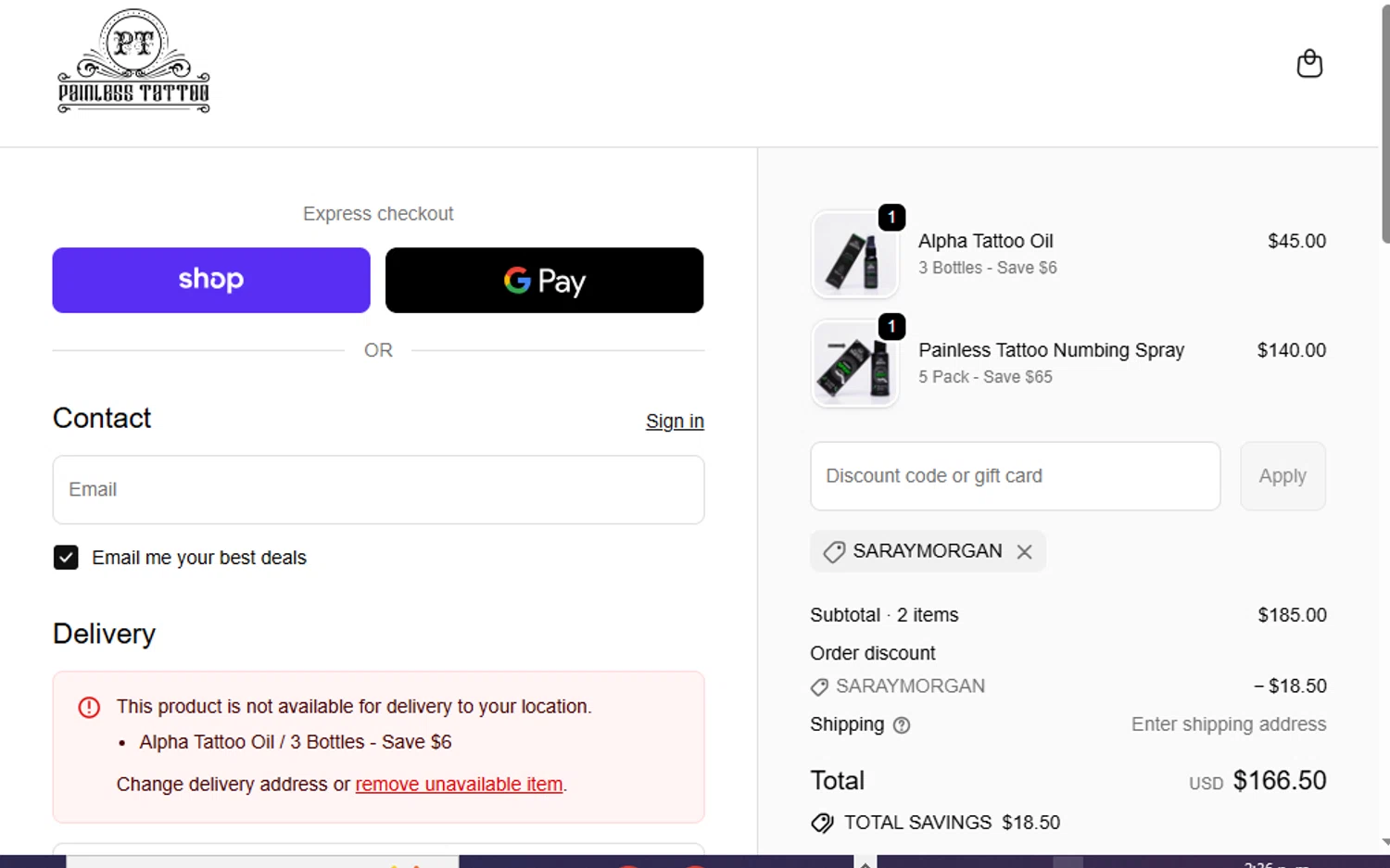Focus the Discount code or gift card field

[x=1015, y=476]
